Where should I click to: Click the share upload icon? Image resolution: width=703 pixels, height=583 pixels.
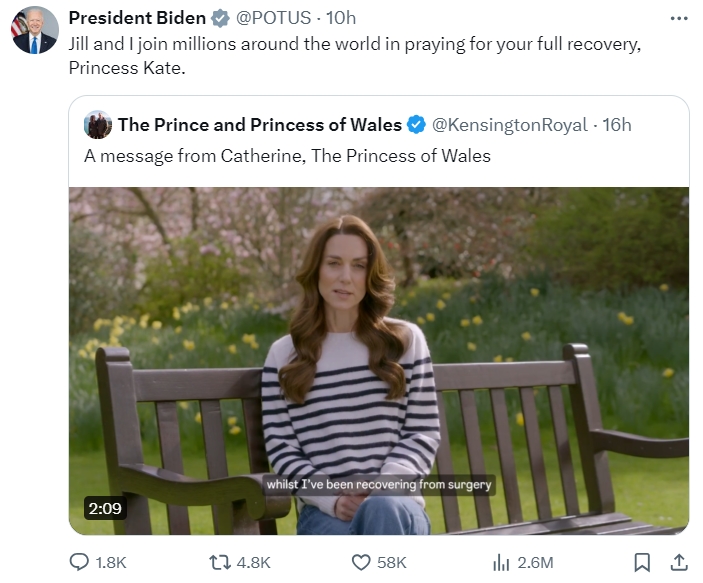[x=678, y=563]
